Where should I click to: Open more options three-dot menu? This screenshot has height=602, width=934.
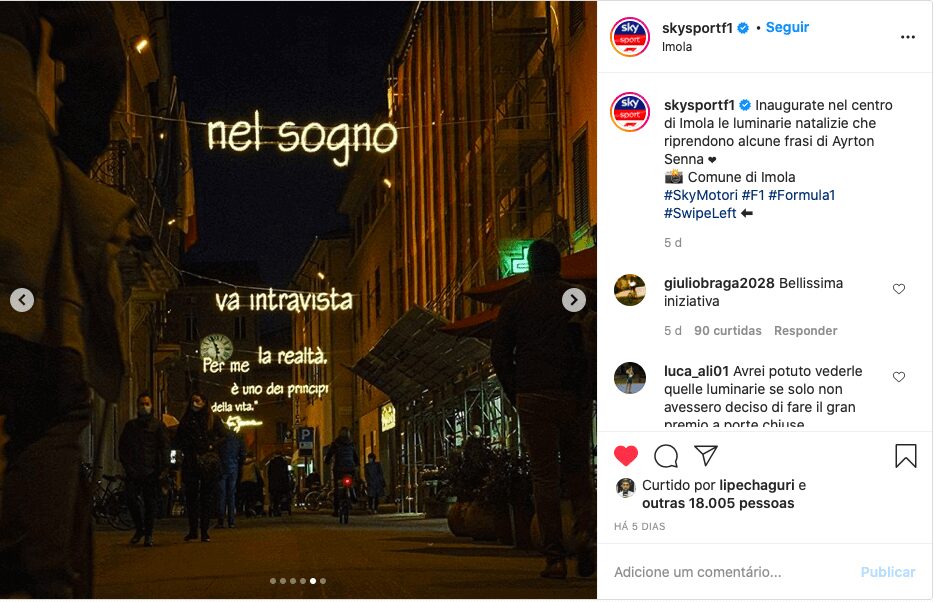pos(908,37)
